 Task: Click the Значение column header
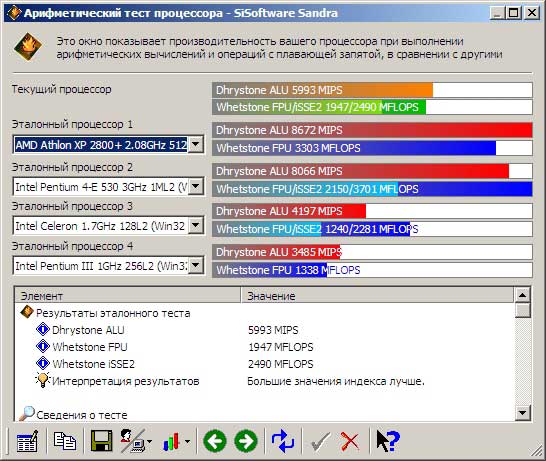pyautogui.click(x=377, y=296)
